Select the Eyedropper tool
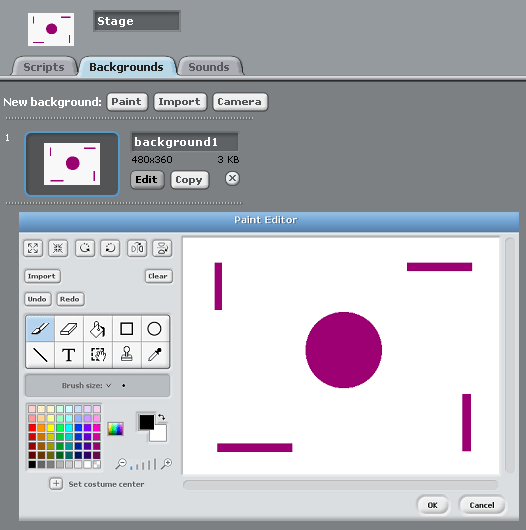This screenshot has width=526, height=530. tap(154, 355)
